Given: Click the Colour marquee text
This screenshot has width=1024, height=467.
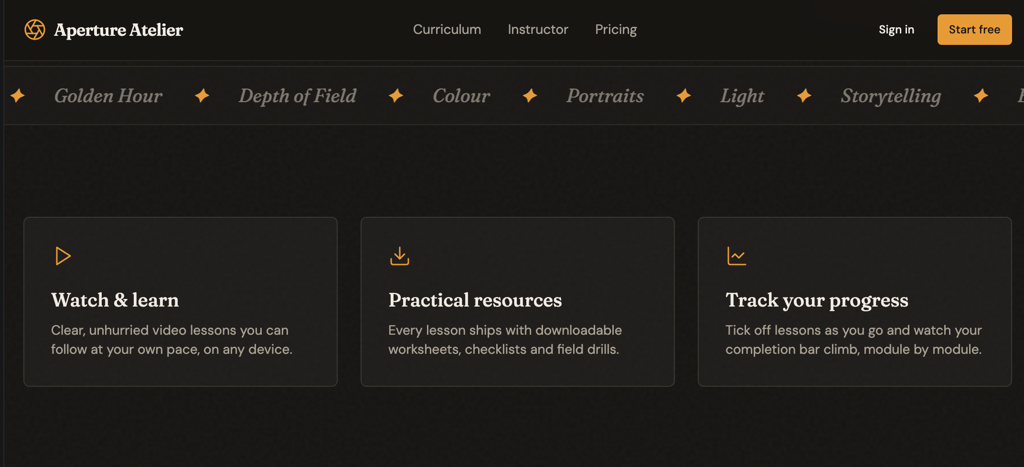Looking at the screenshot, I should (461, 96).
